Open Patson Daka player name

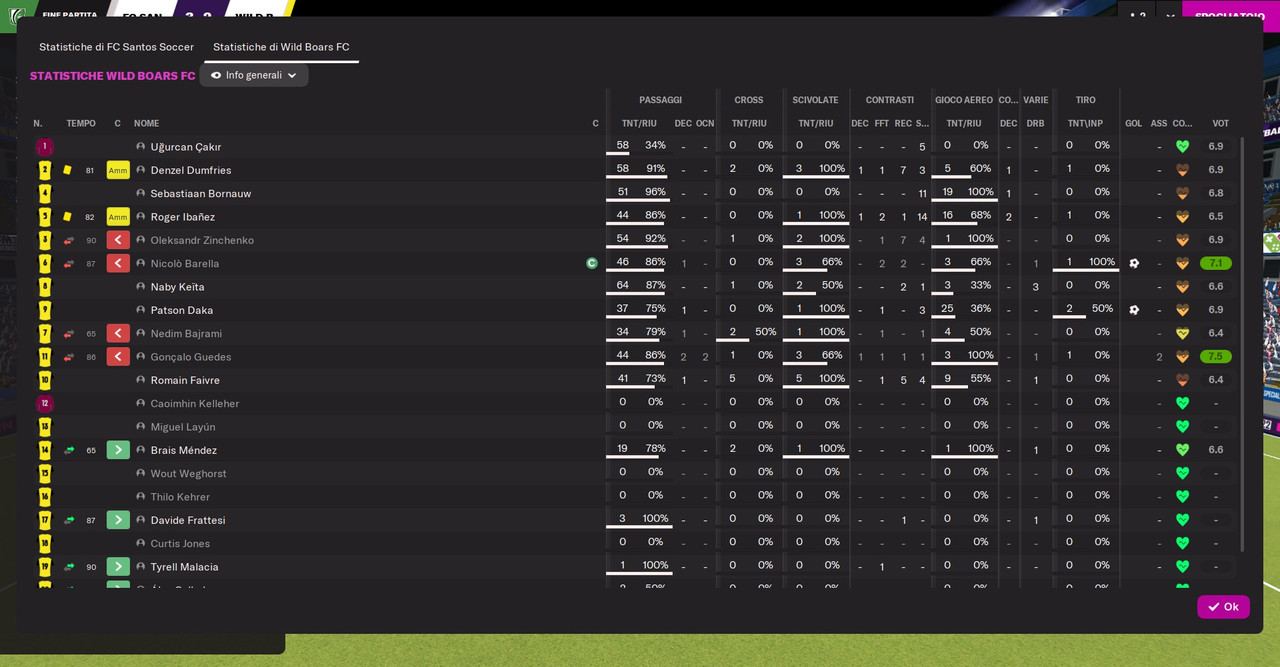pos(182,310)
